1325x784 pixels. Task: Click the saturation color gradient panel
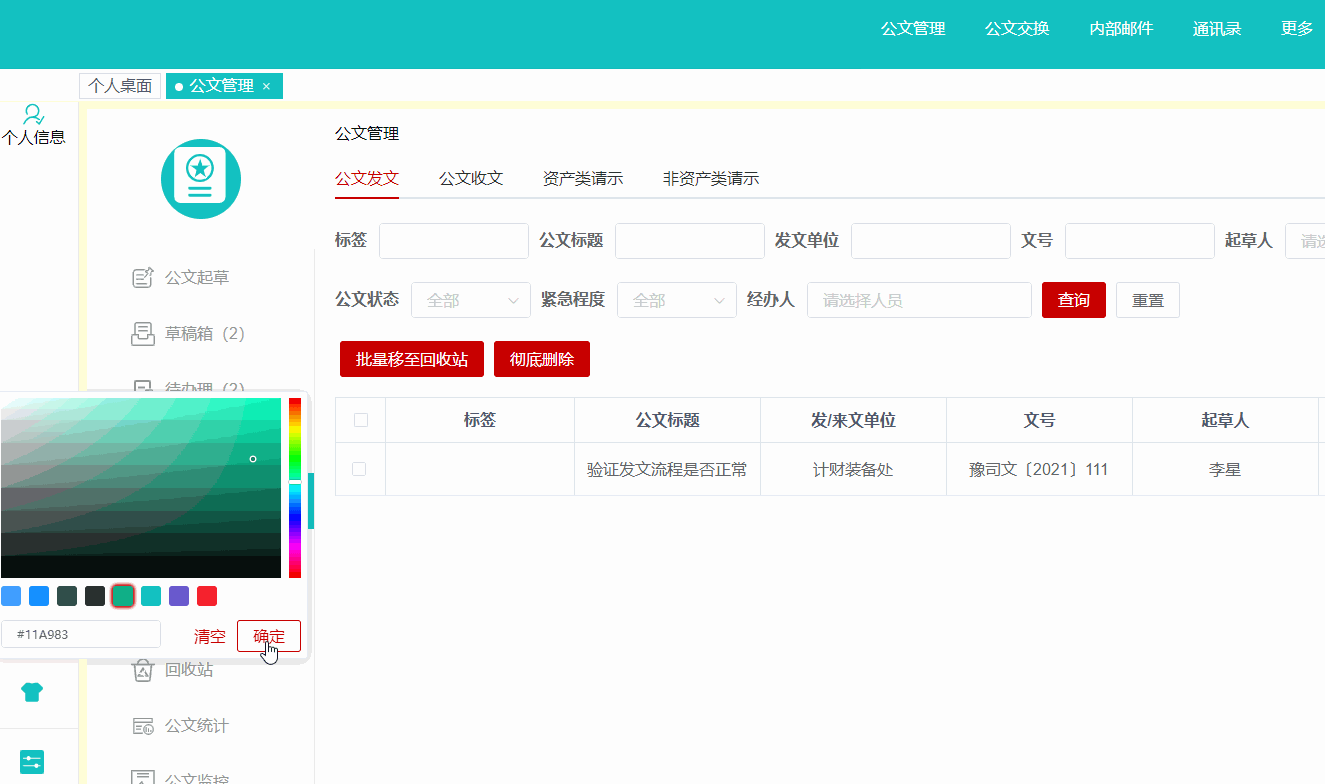click(x=141, y=488)
